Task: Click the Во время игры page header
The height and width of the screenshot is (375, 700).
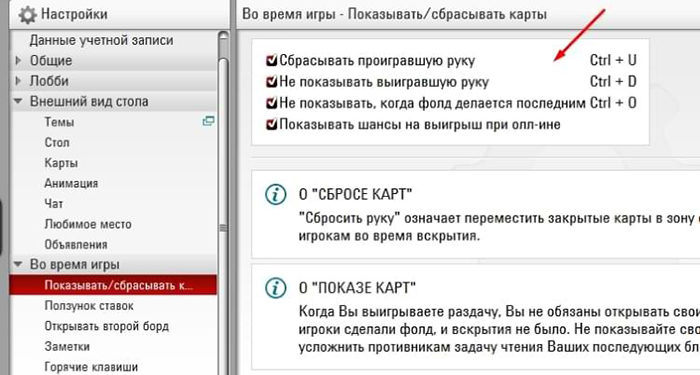Action: (394, 14)
